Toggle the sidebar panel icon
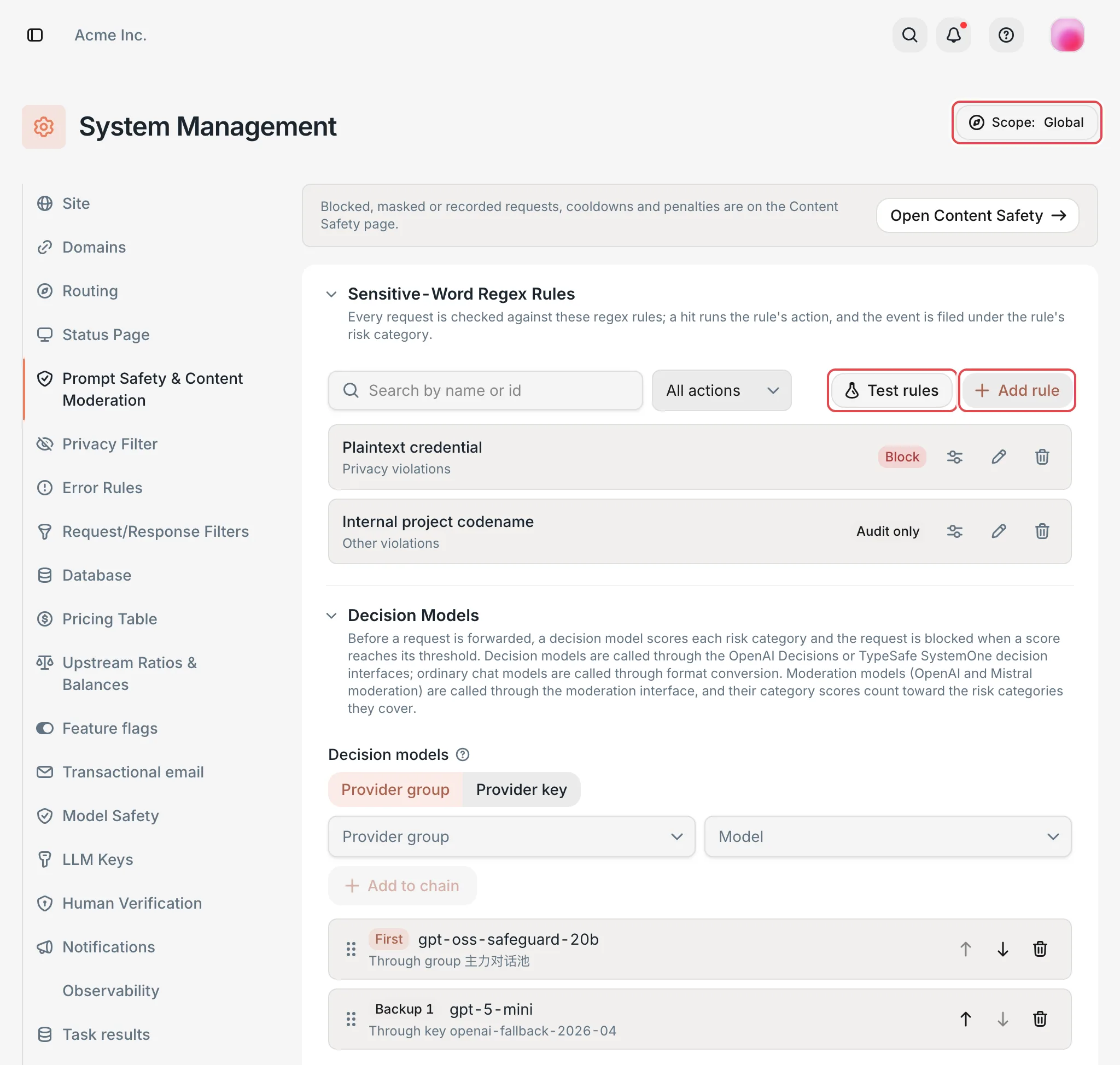This screenshot has height=1065, width=1120. (35, 35)
